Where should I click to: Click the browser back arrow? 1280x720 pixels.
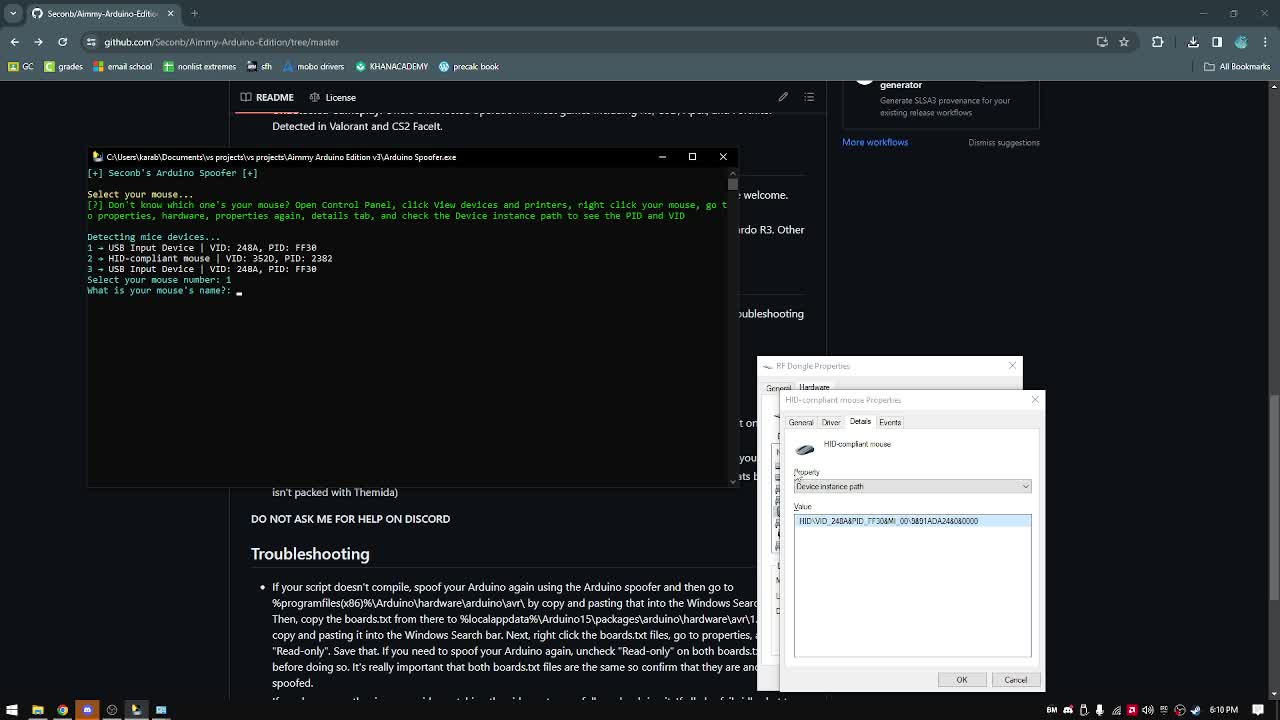14,42
